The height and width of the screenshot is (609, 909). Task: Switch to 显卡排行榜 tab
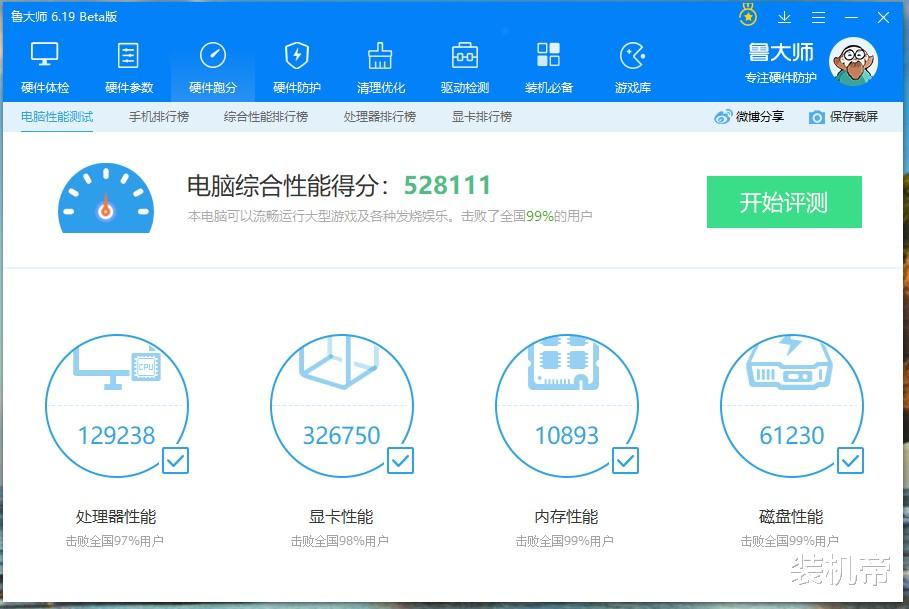coord(482,116)
